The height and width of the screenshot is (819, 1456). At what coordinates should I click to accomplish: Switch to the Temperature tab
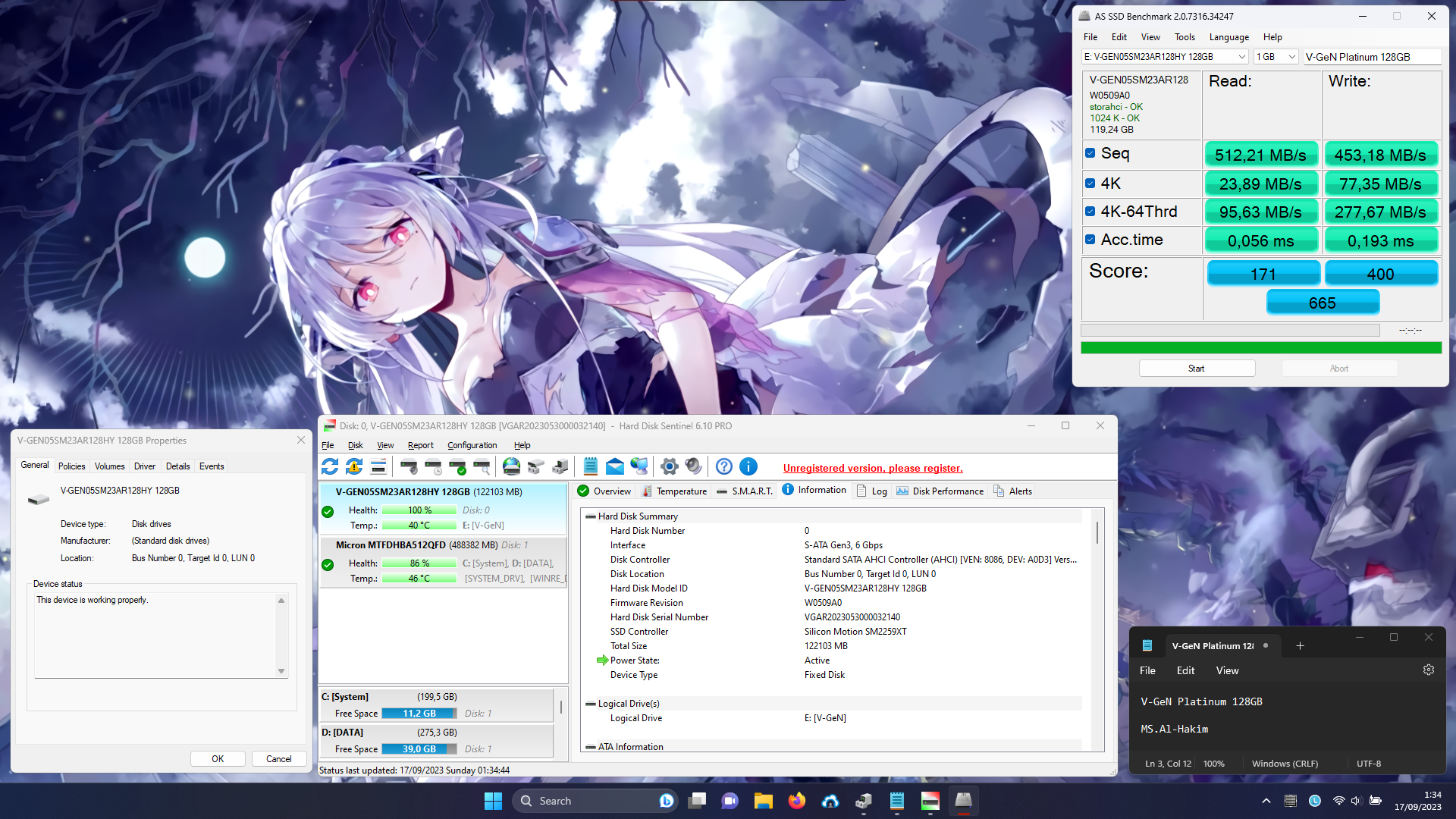[674, 491]
